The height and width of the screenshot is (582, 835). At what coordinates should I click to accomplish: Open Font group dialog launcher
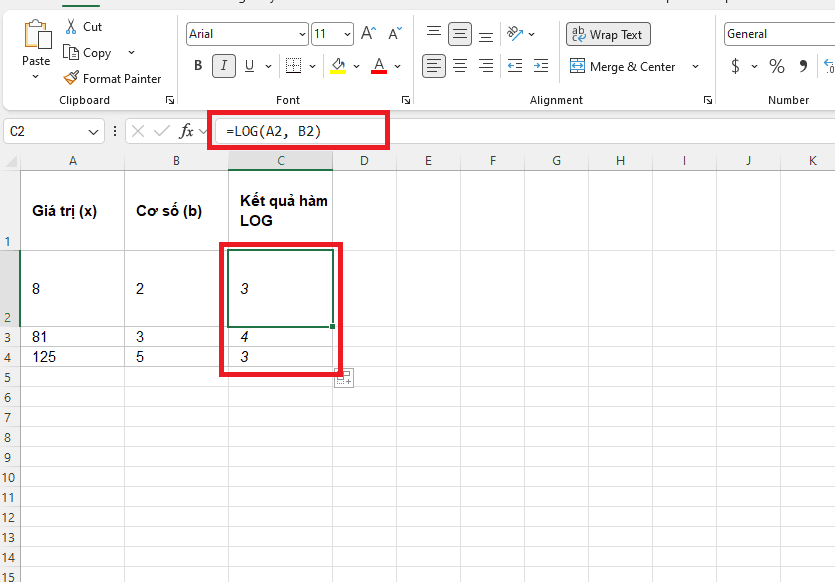tap(406, 100)
